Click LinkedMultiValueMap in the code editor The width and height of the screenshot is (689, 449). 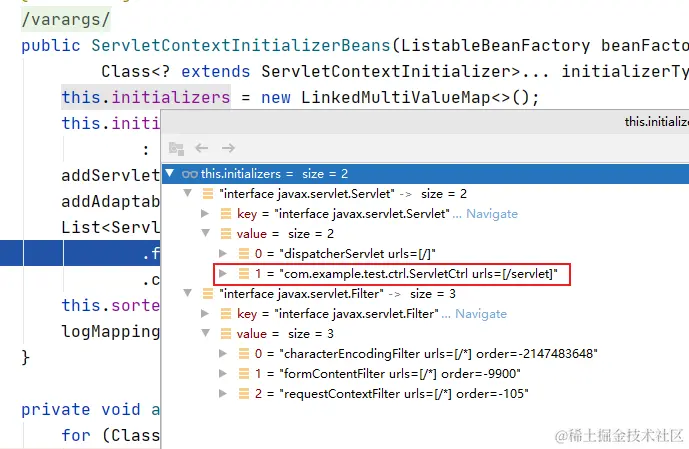coord(395,97)
